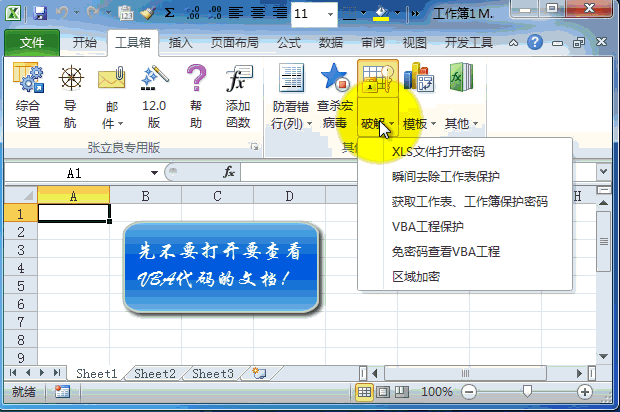Insert a new worksheet via tab icon
The image size is (620, 412).
coord(259,374)
